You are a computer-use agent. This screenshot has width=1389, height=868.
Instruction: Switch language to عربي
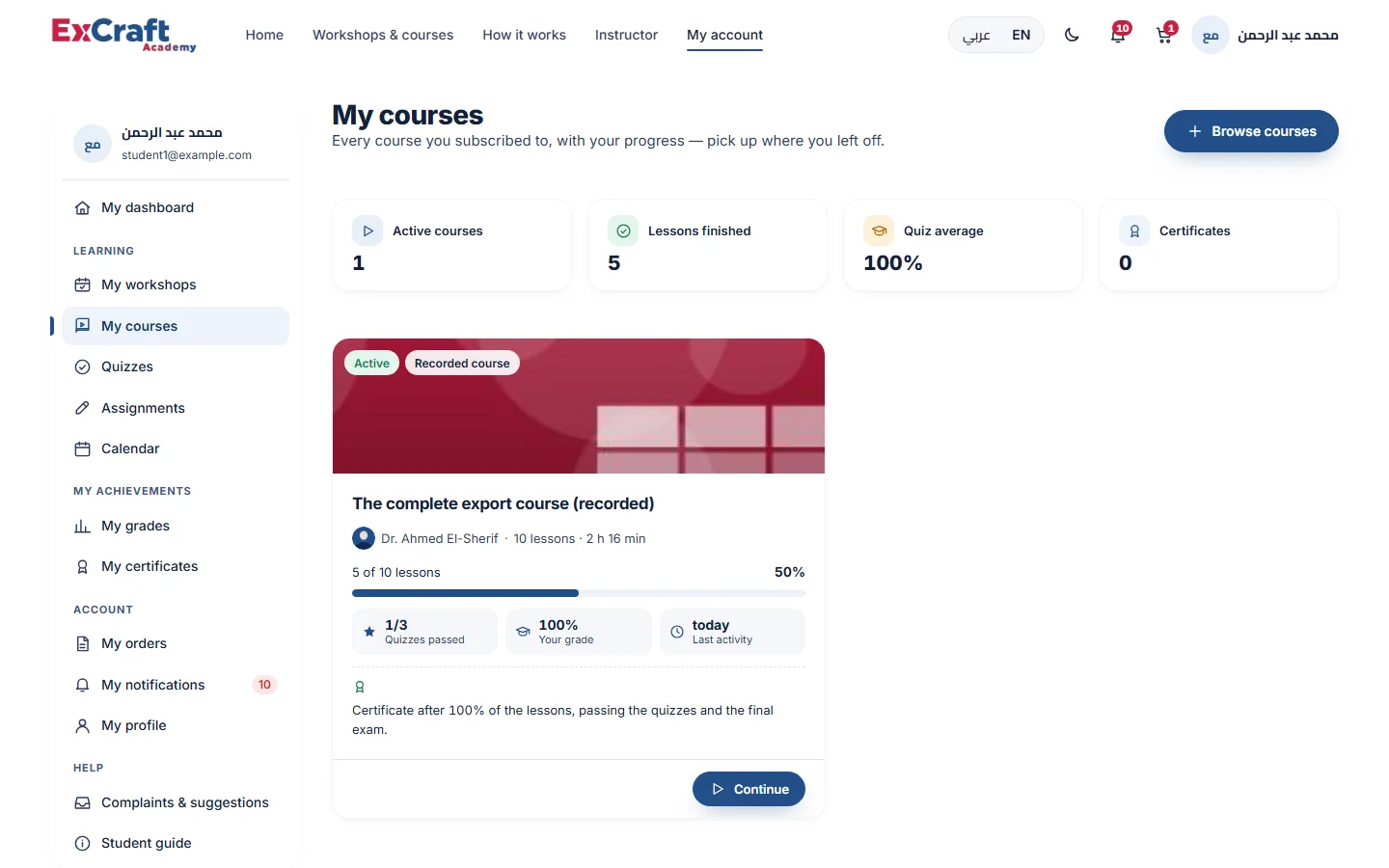[976, 35]
